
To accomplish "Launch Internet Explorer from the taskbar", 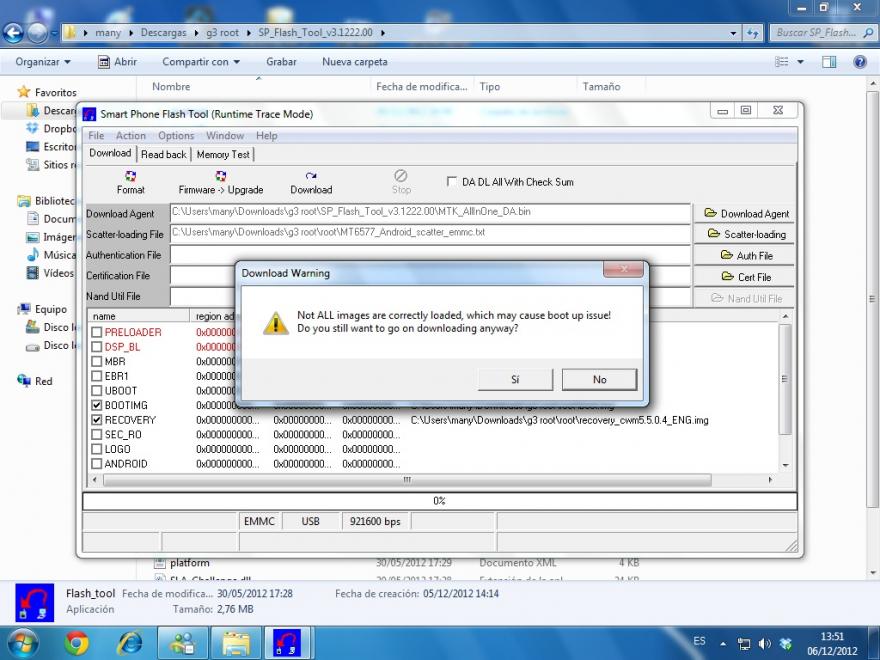I will [x=129, y=643].
